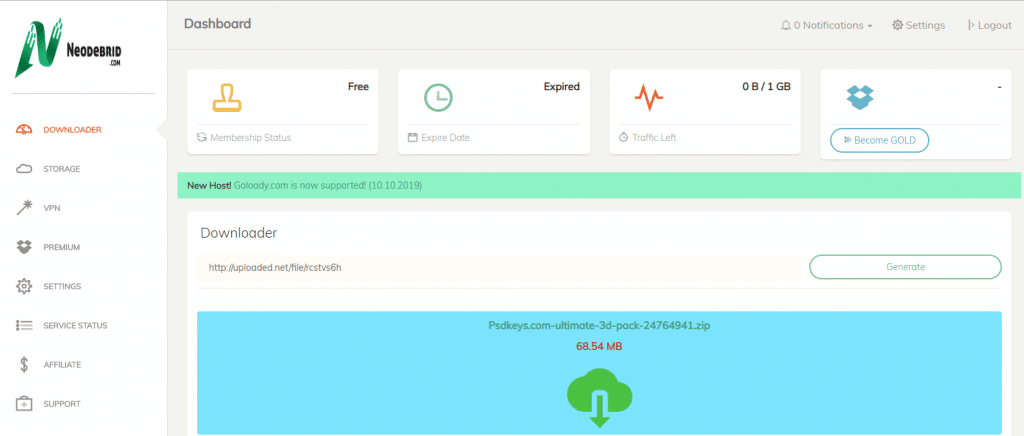
Task: Click the Expired date value
Action: (562, 86)
